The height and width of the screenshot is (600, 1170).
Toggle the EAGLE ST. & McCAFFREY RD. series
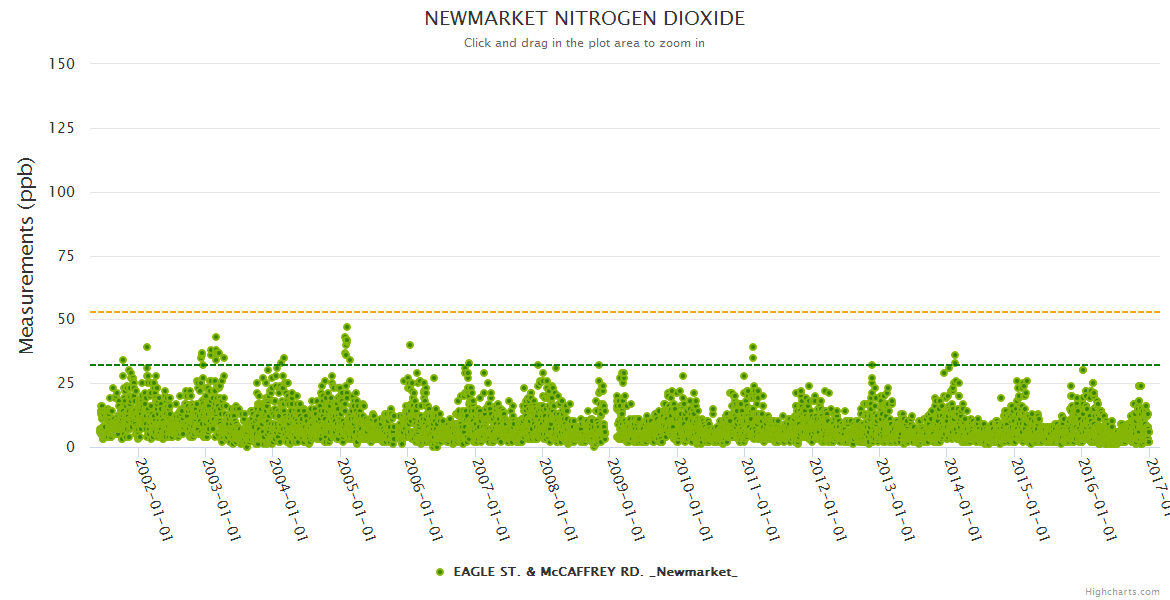tap(595, 573)
